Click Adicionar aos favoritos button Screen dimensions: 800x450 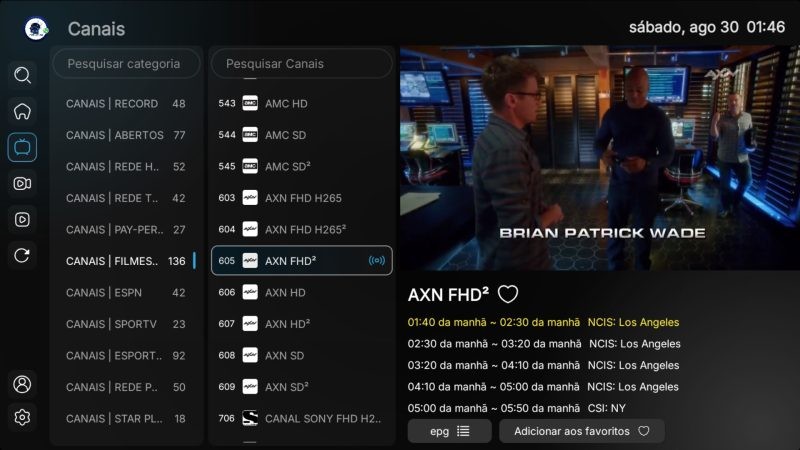pyautogui.click(x=582, y=431)
